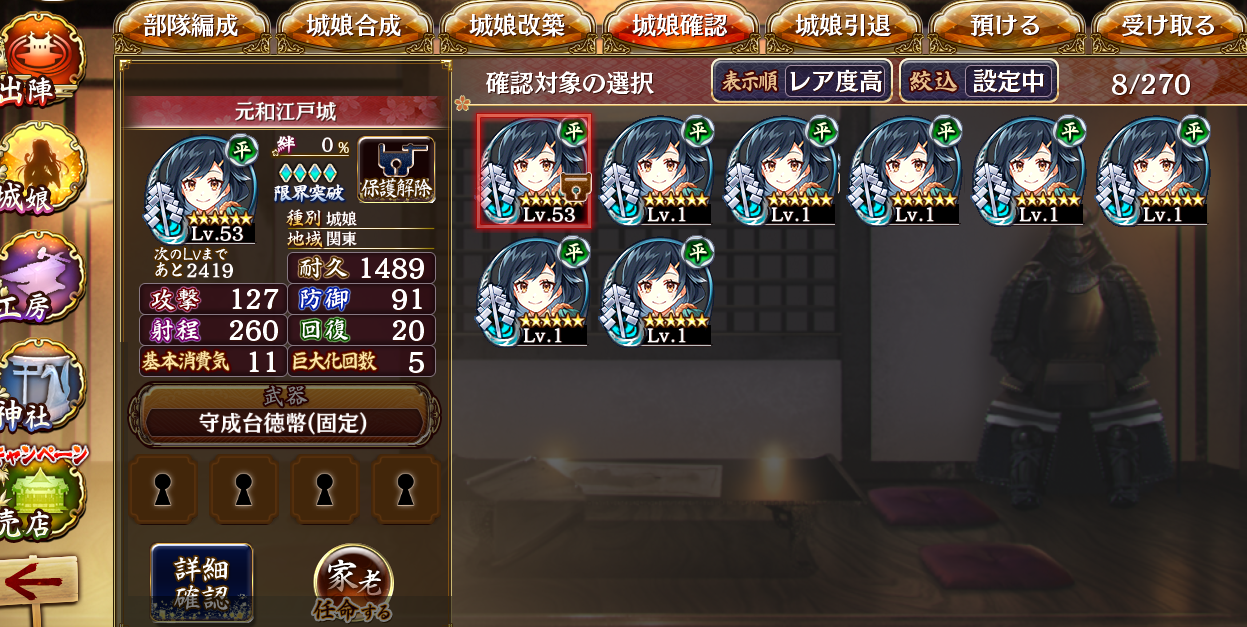Open the 売店 shop sidebar icon
This screenshot has height=627, width=1247.
(x=40, y=497)
